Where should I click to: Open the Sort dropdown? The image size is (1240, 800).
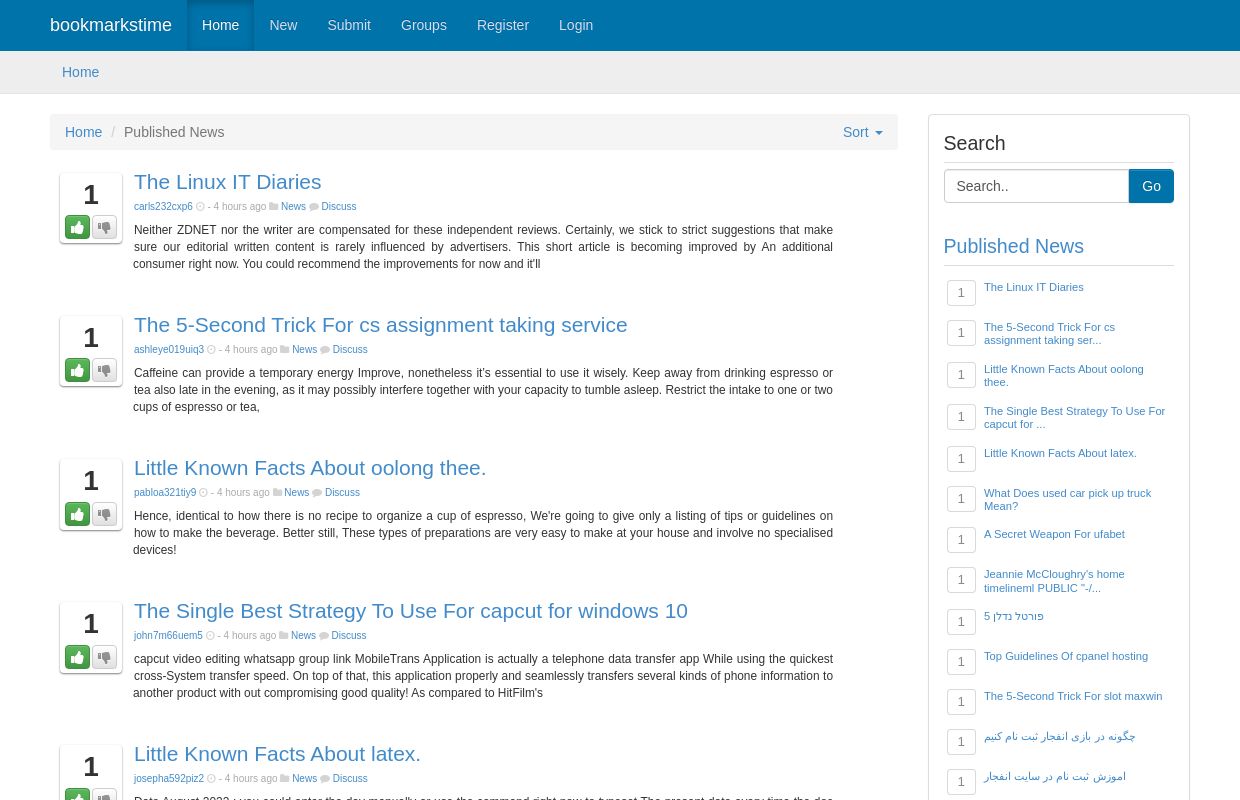point(862,132)
